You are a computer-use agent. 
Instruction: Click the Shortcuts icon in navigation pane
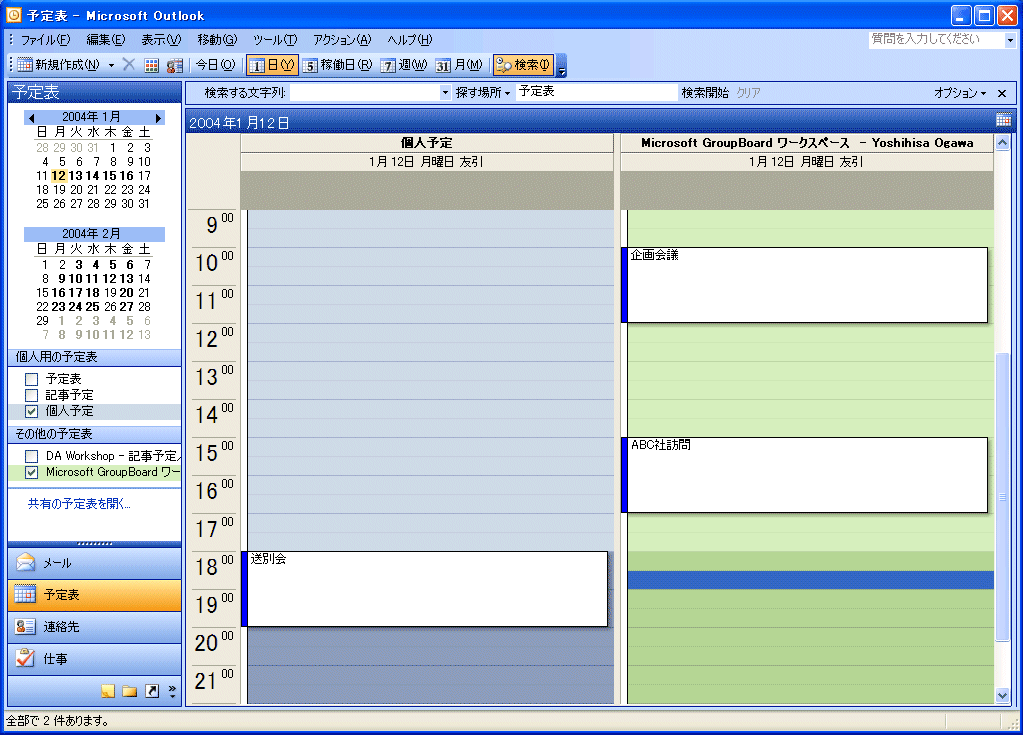(151, 691)
